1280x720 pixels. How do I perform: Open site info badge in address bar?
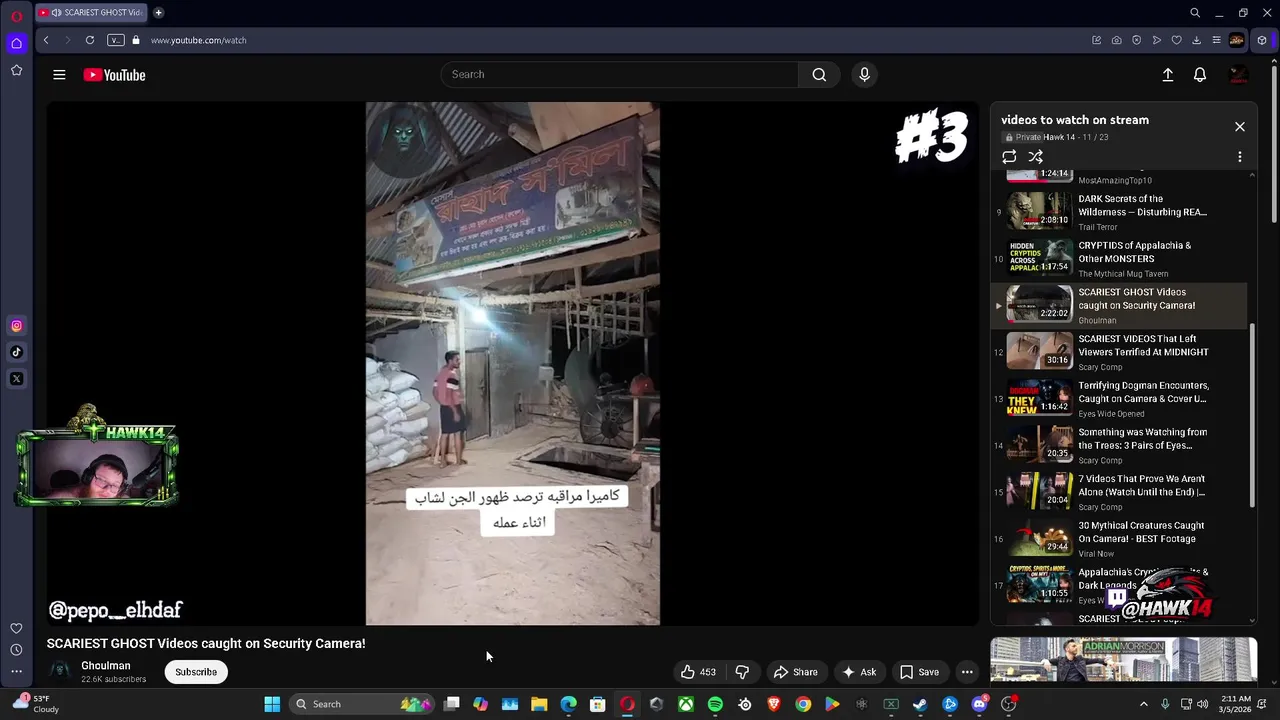(116, 40)
